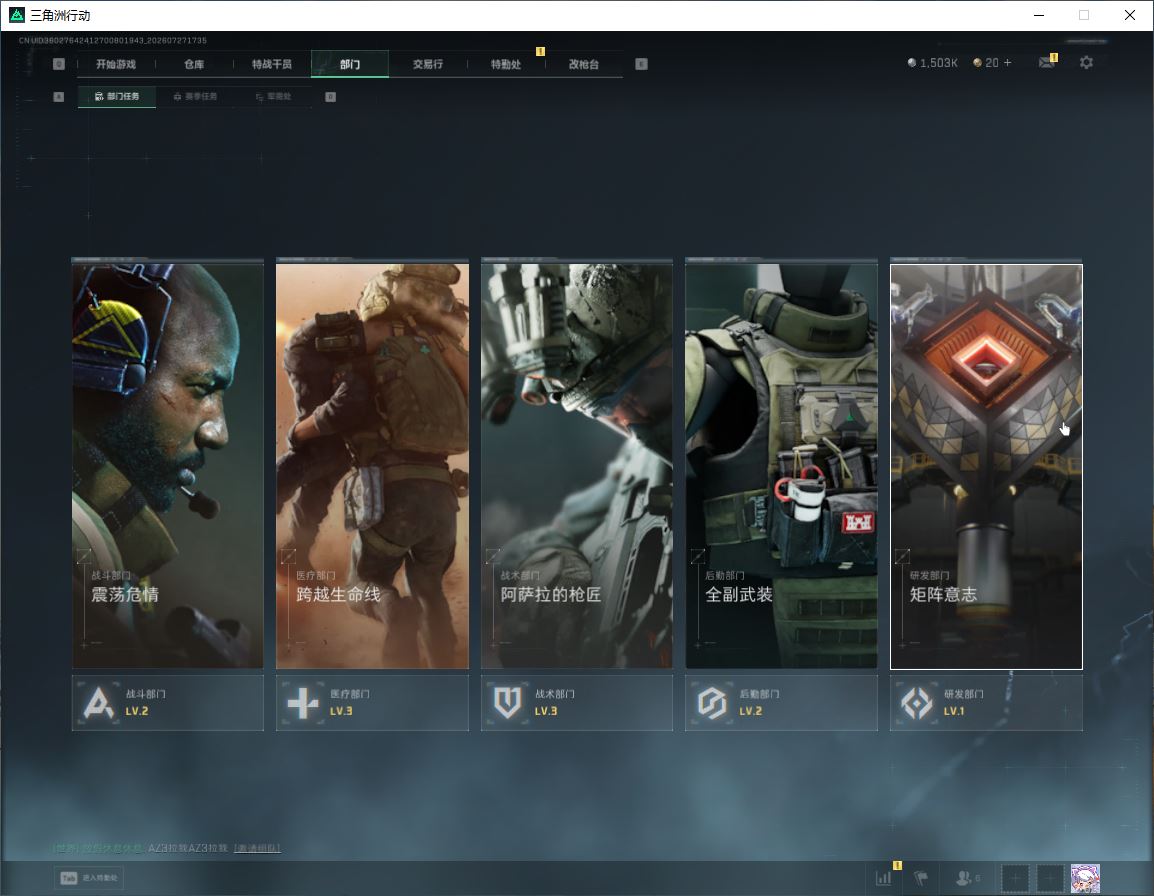Open the friends list icon

point(966,878)
